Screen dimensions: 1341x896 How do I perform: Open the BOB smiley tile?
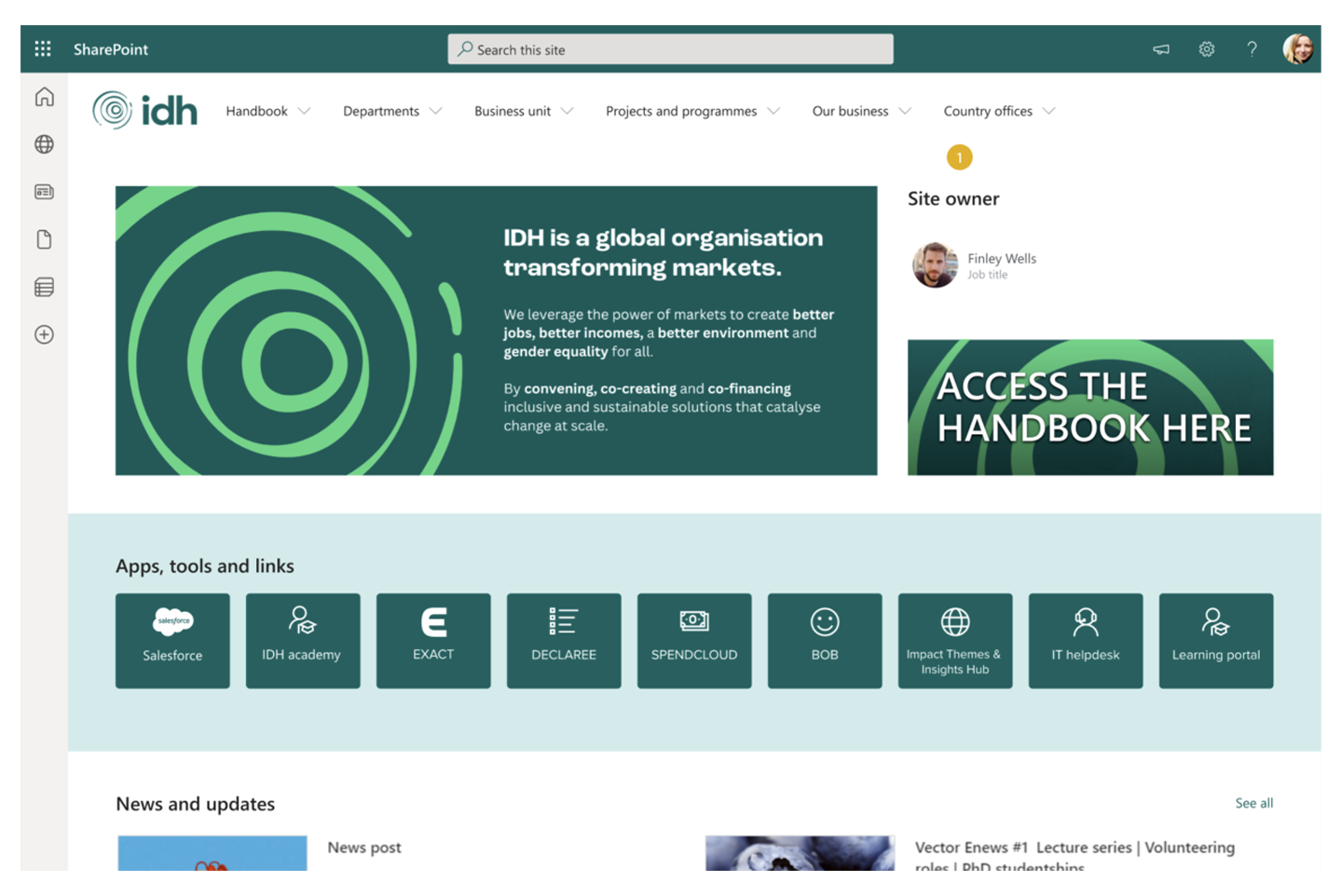825,641
